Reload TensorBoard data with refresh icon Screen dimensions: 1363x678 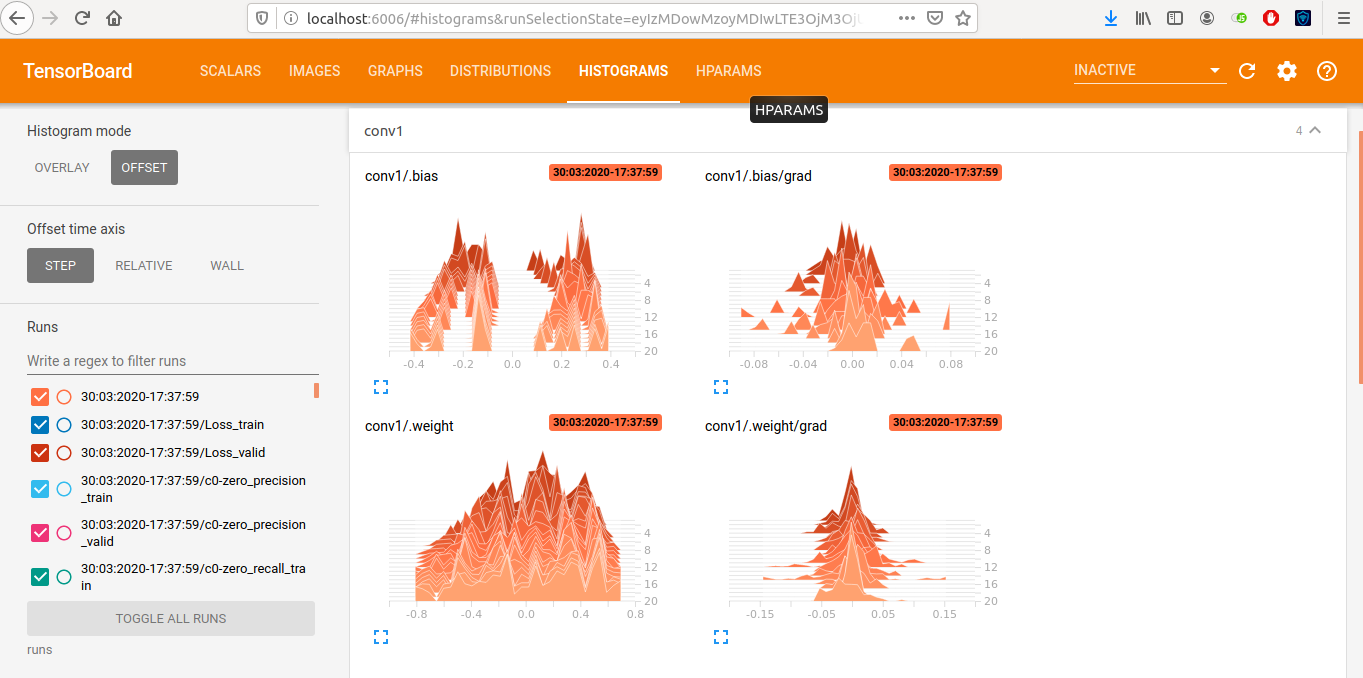[1247, 71]
